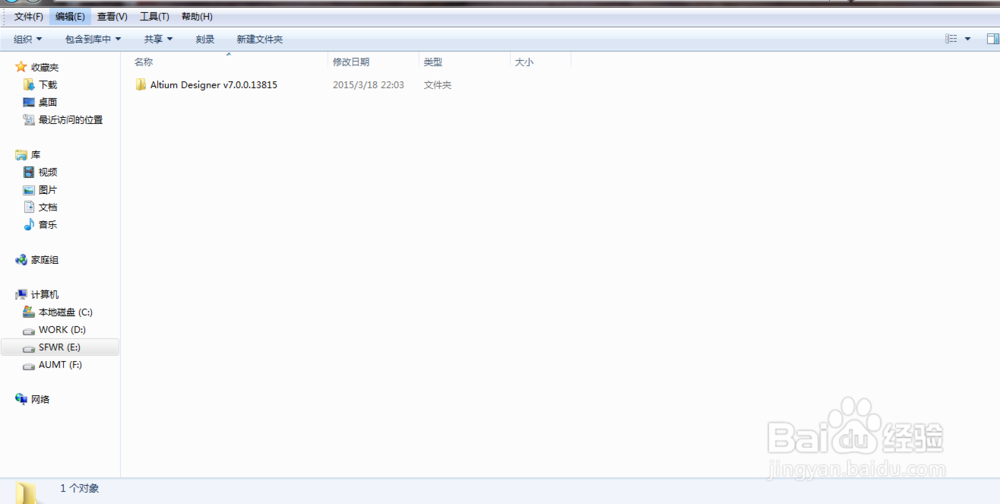1000x504 pixels.
Task: Open the 帮助(H) menu
Action: (x=197, y=17)
